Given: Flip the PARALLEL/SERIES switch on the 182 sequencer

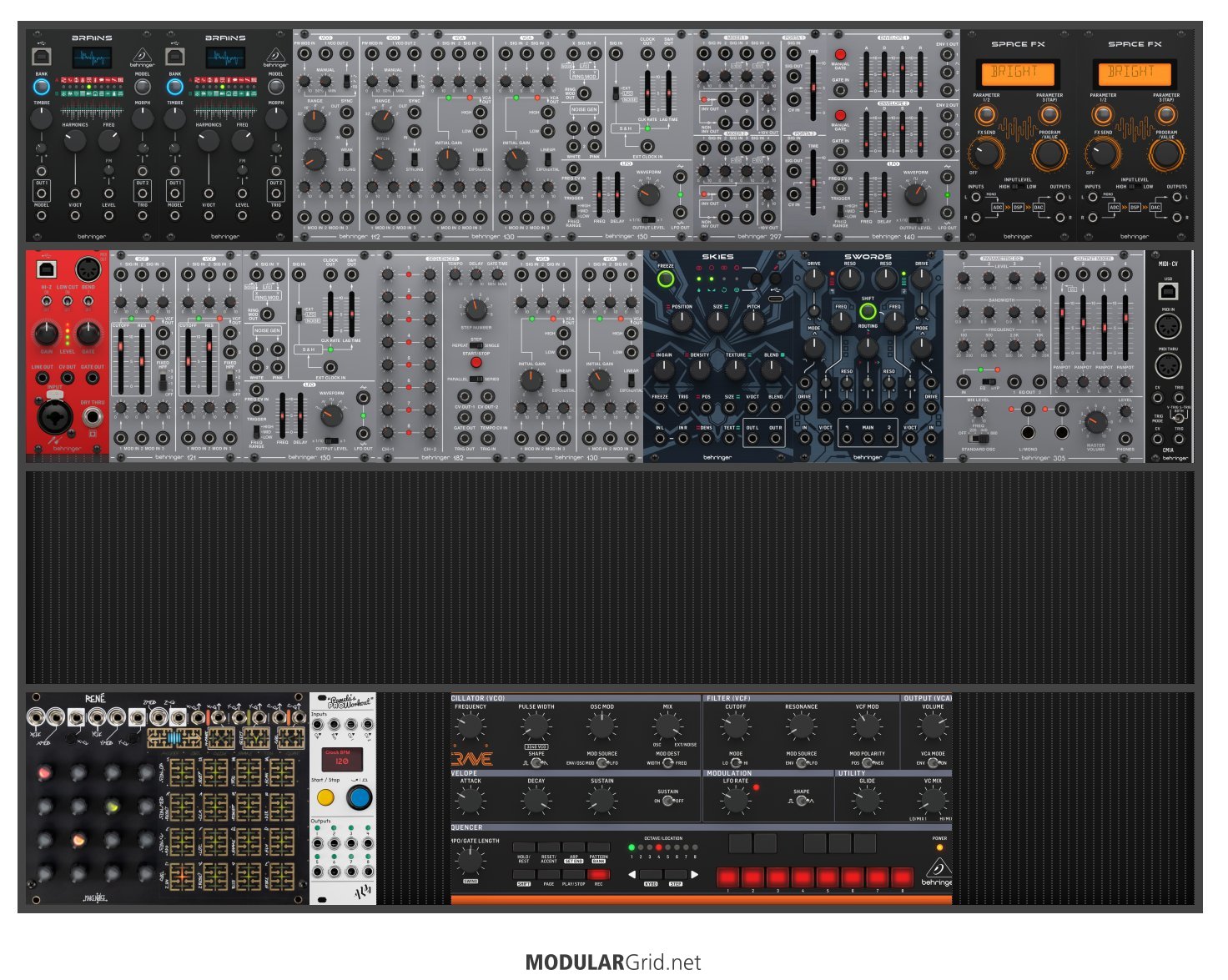Looking at the screenshot, I should pos(476,379).
